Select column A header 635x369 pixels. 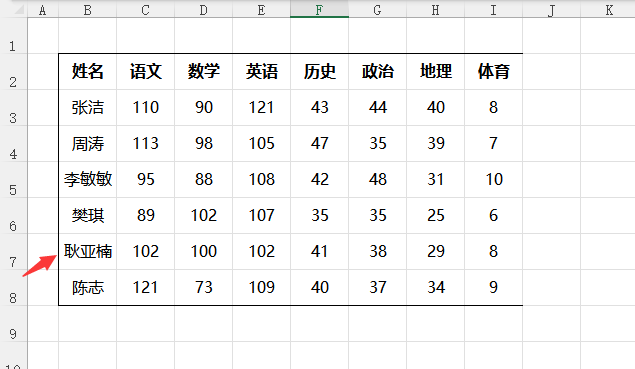[x=43, y=10]
